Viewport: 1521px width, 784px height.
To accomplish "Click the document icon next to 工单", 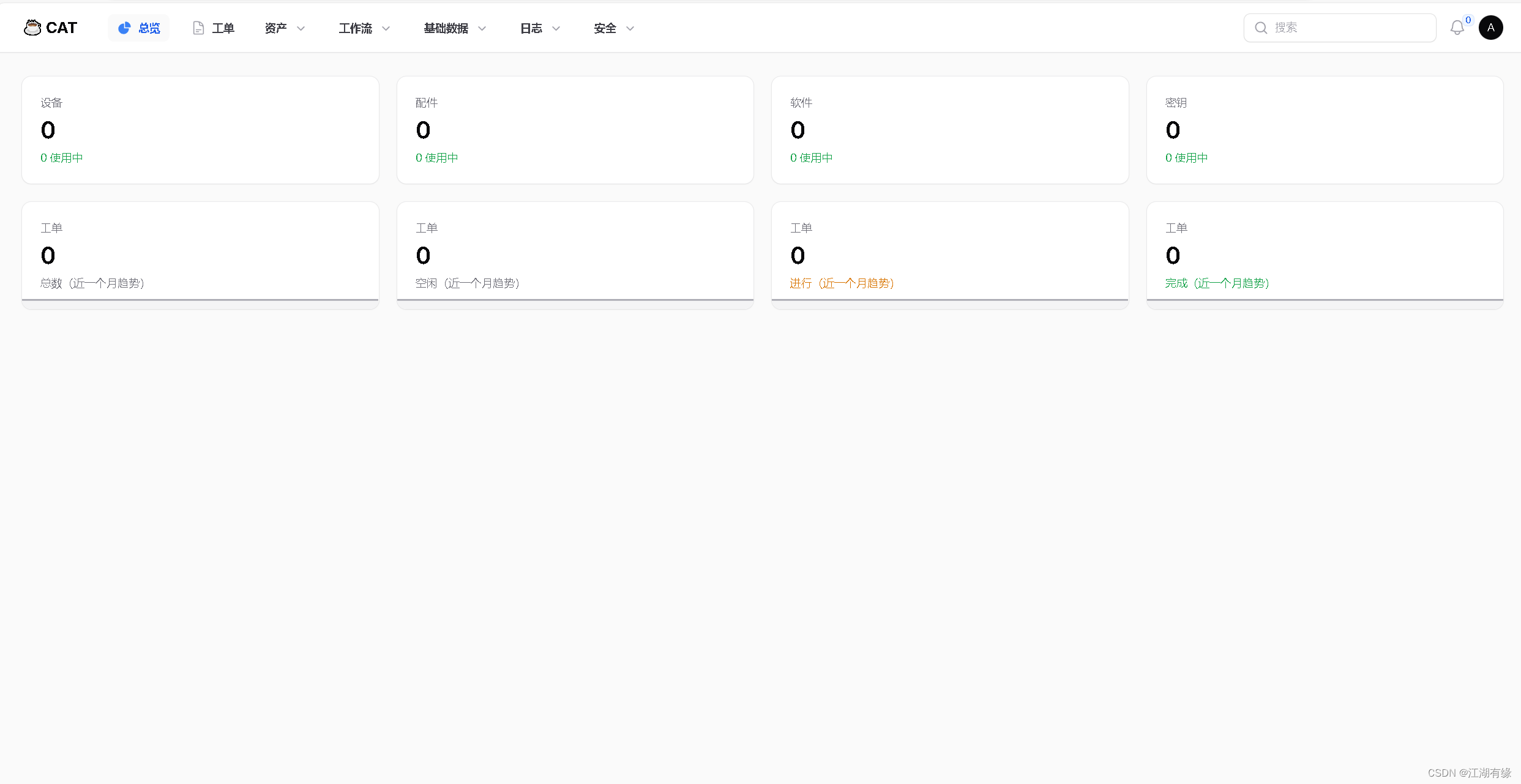I will click(198, 28).
